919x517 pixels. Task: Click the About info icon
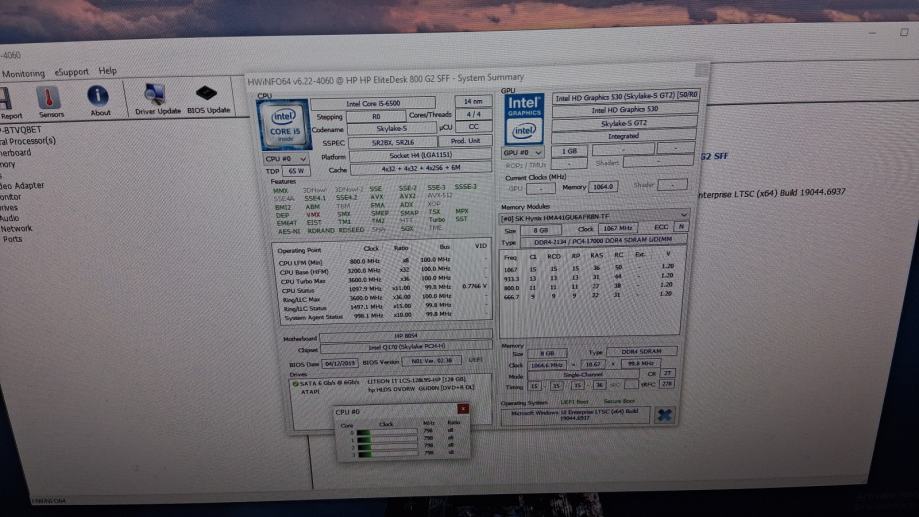[98, 100]
